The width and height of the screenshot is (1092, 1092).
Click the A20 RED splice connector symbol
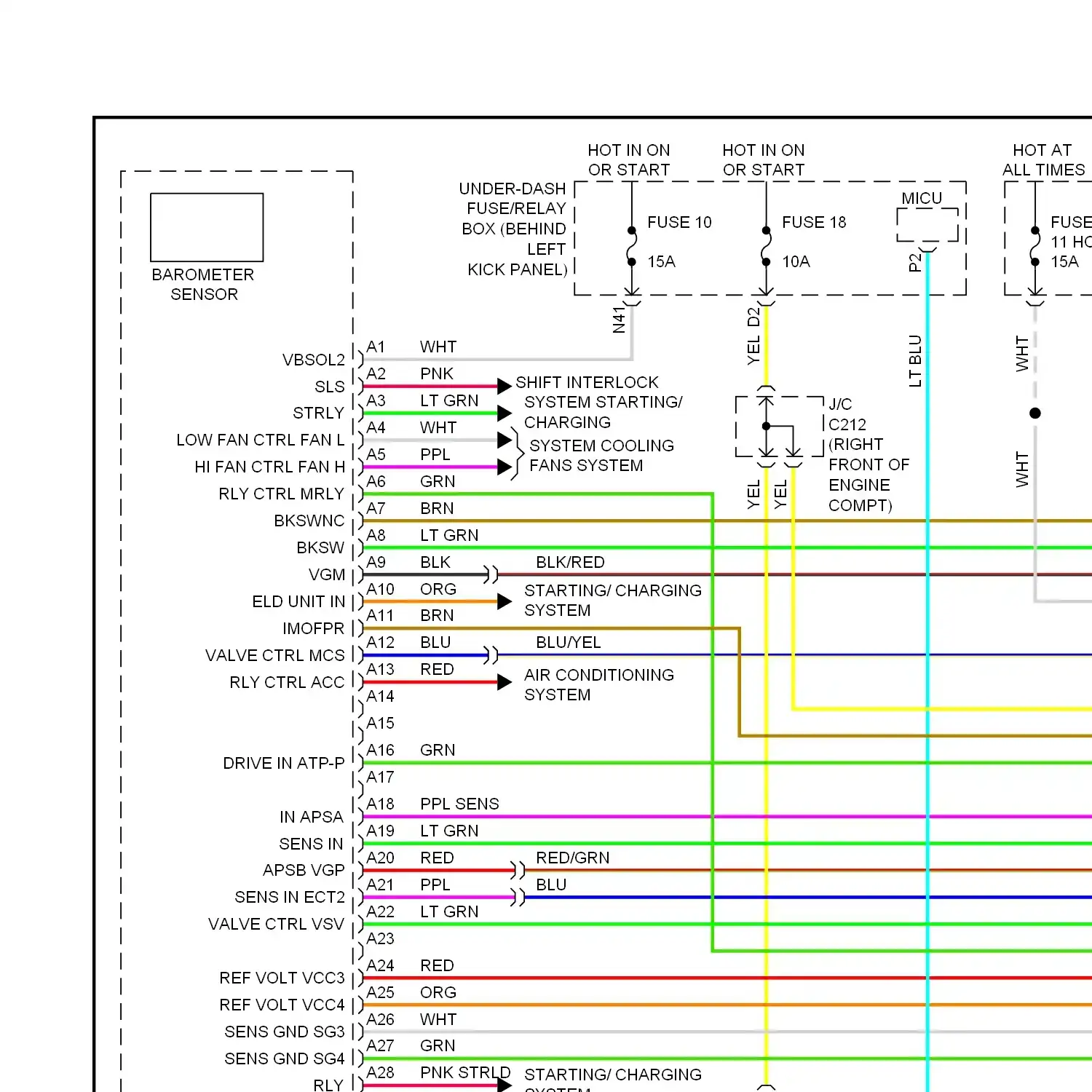click(x=518, y=871)
